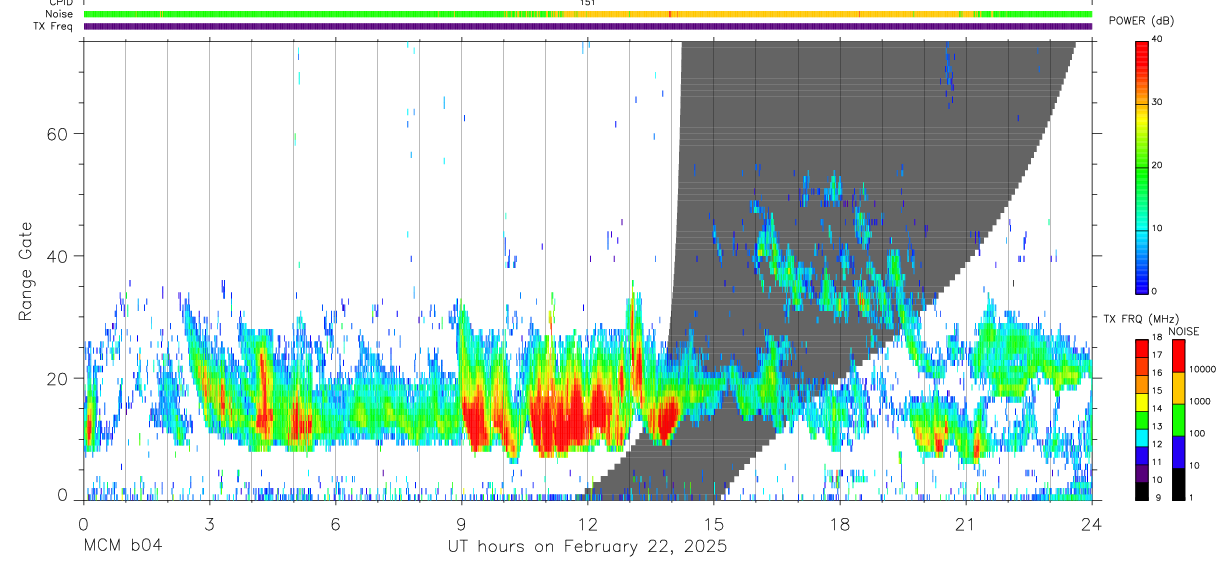Click the 'NOISE' legend title

click(x=1184, y=331)
